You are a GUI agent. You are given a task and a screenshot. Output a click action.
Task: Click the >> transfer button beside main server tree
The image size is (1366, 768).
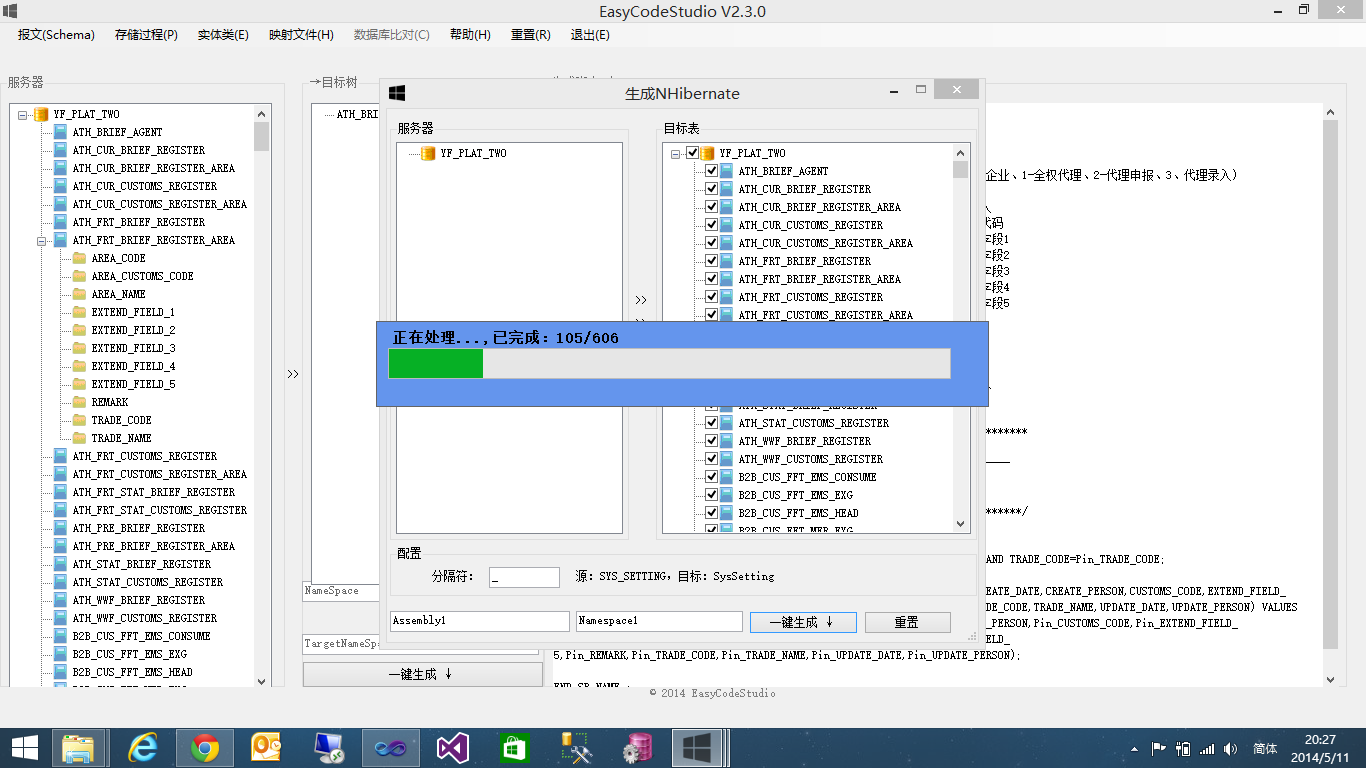pyautogui.click(x=293, y=374)
